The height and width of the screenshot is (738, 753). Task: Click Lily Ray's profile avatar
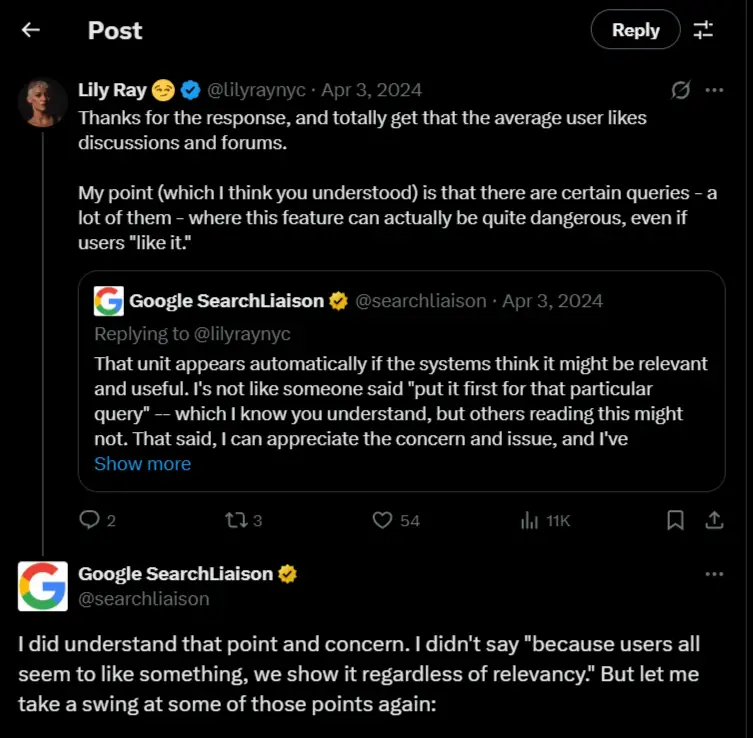[42, 100]
